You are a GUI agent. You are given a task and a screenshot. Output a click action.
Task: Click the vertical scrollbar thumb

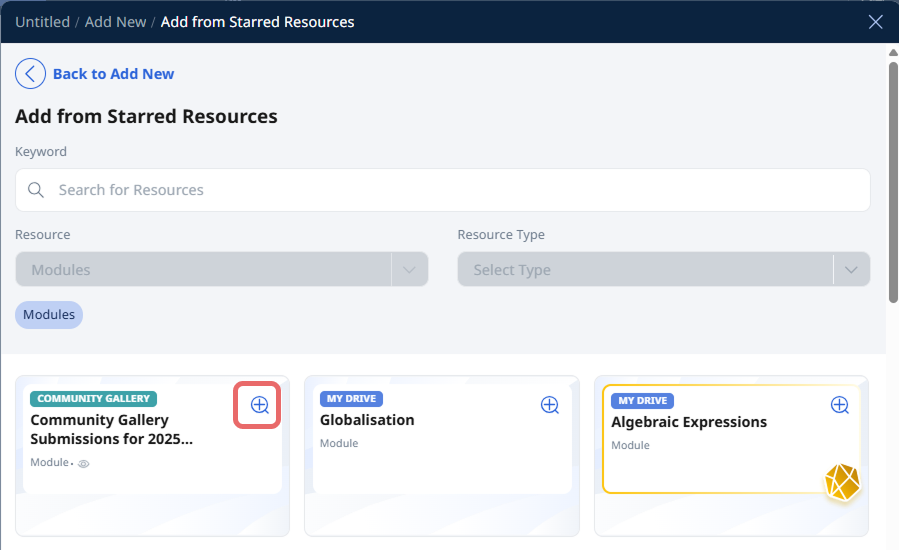click(x=893, y=181)
